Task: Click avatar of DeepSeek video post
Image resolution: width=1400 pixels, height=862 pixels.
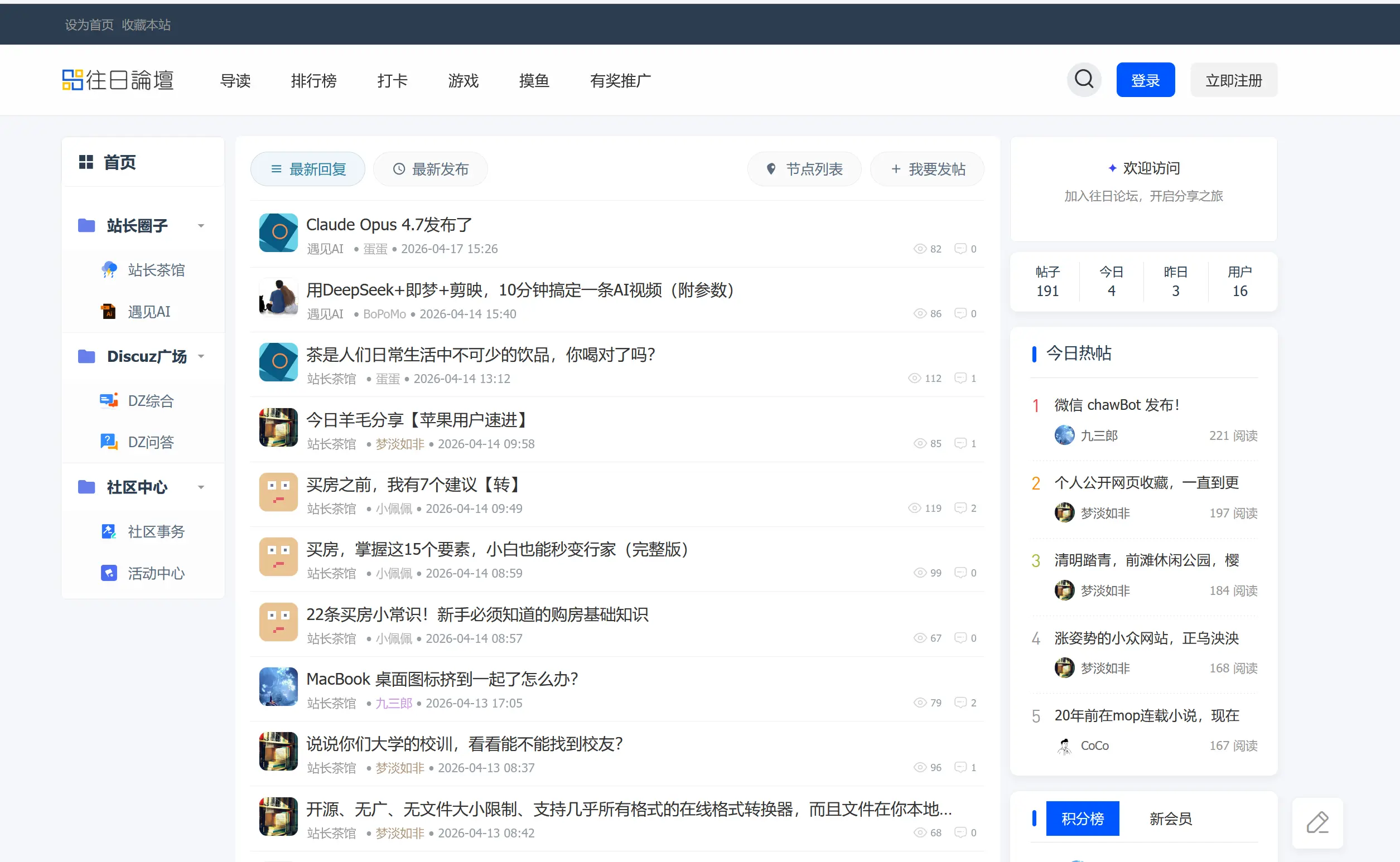Action: (x=278, y=297)
